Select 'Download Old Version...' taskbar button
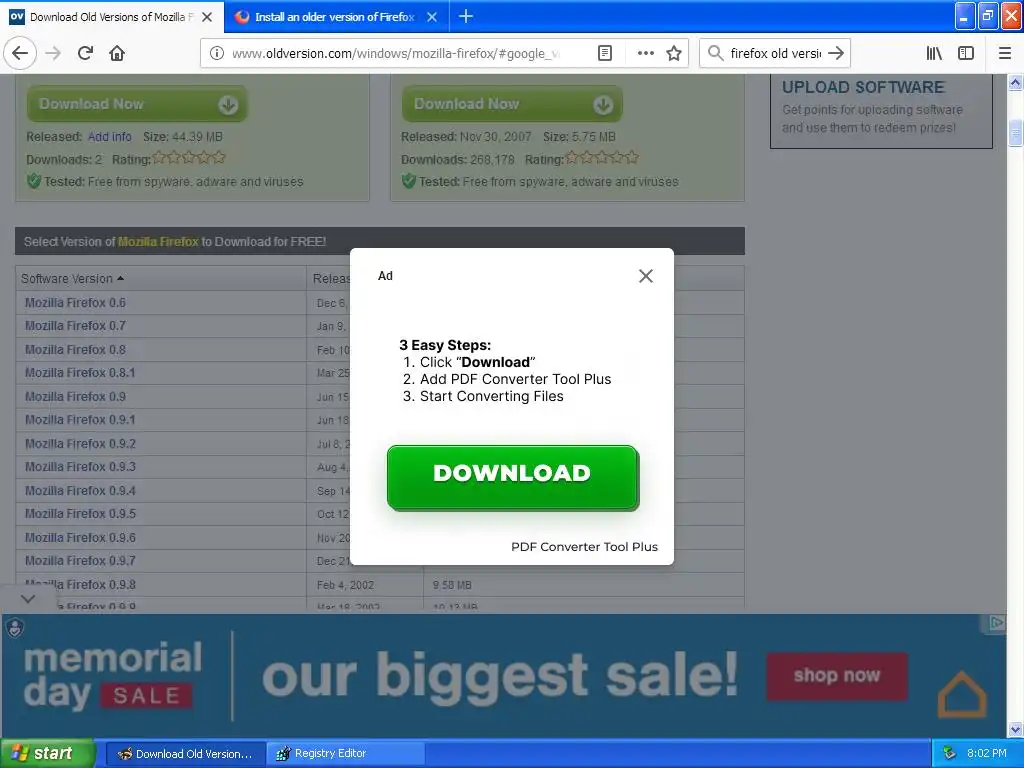The image size is (1024, 768). 185,754
